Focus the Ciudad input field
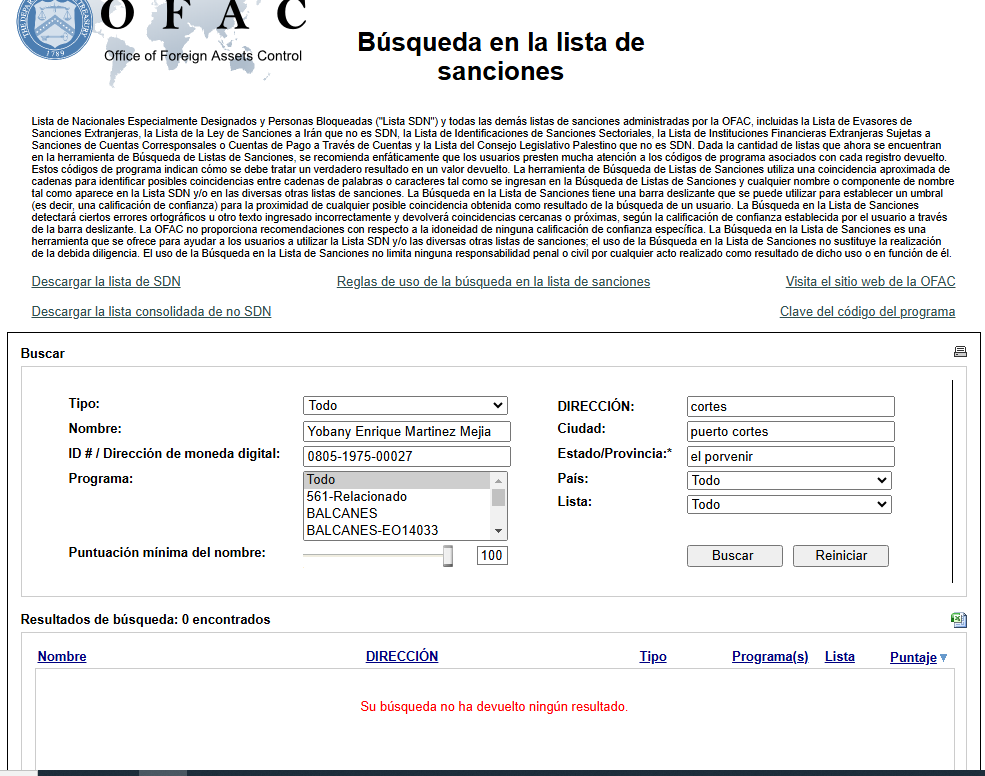The height and width of the screenshot is (776, 985). 790,432
